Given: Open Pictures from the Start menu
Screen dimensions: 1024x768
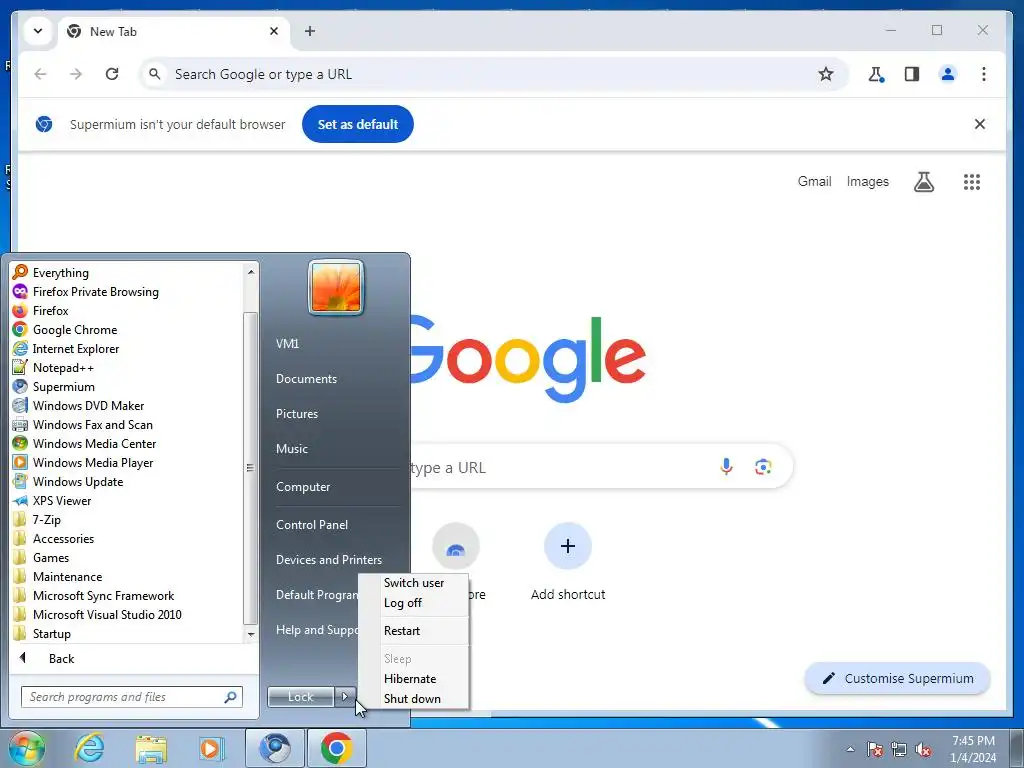Looking at the screenshot, I should tap(296, 413).
